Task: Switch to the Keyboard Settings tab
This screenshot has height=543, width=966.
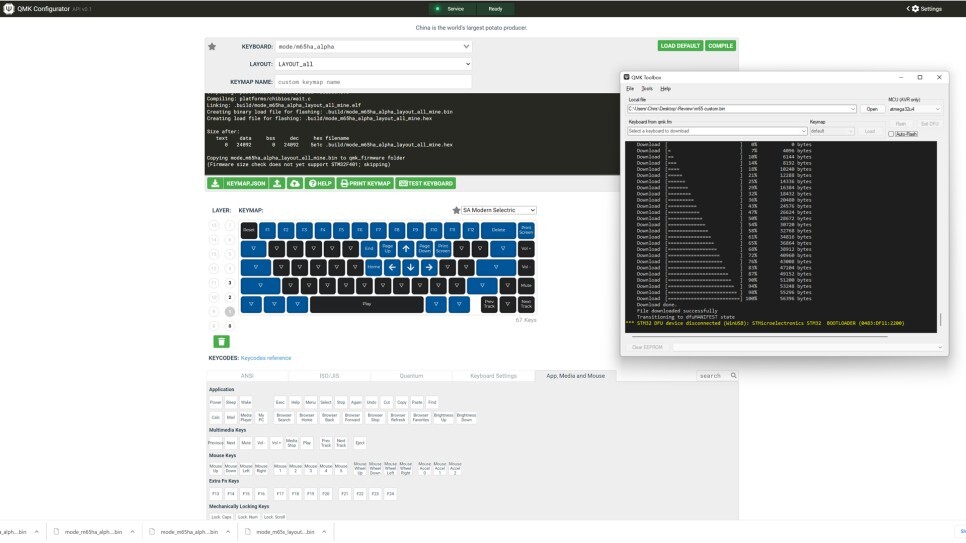Action: coord(493,375)
